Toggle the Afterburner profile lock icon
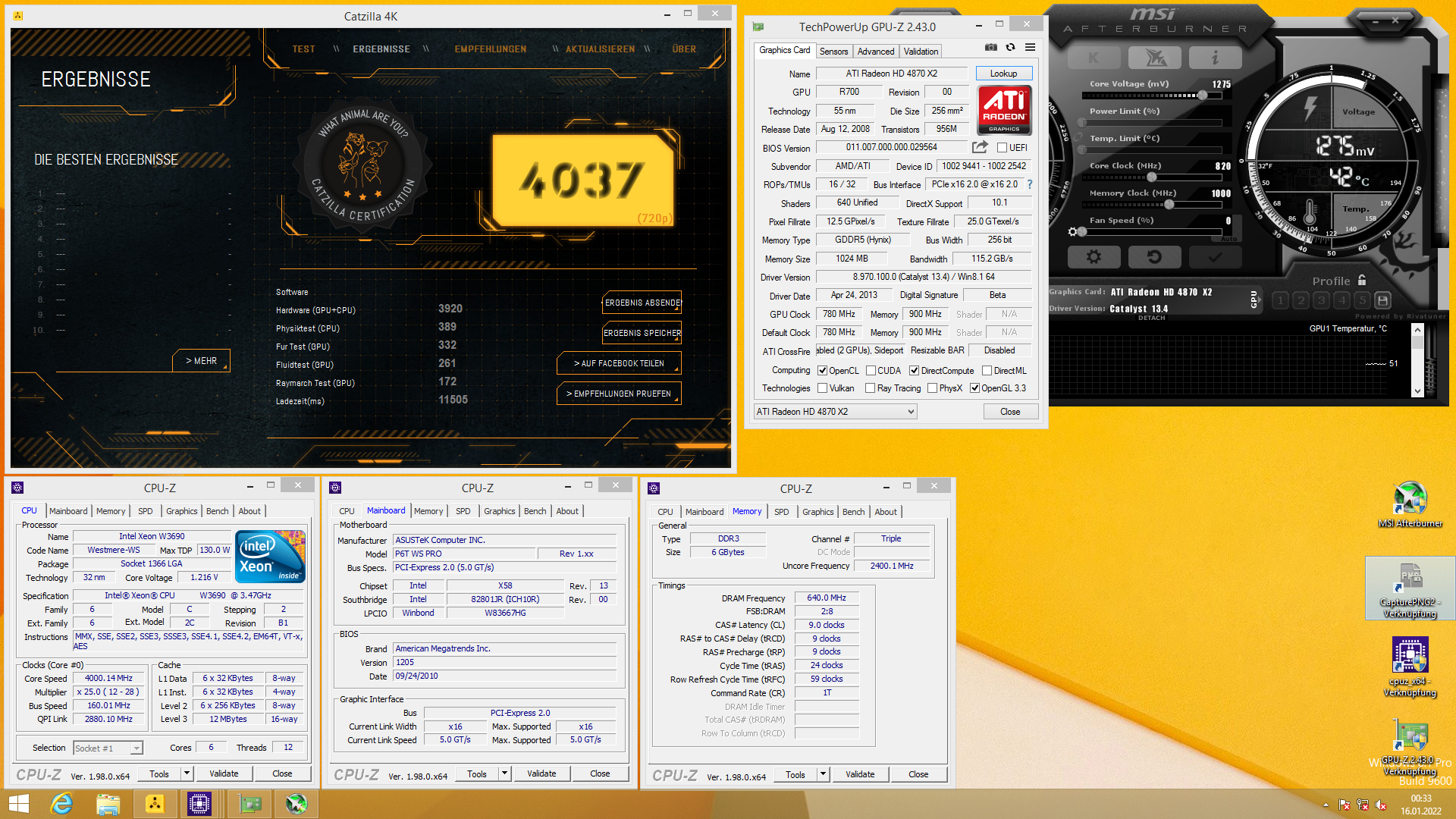Image resolution: width=1456 pixels, height=819 pixels. (x=1362, y=280)
